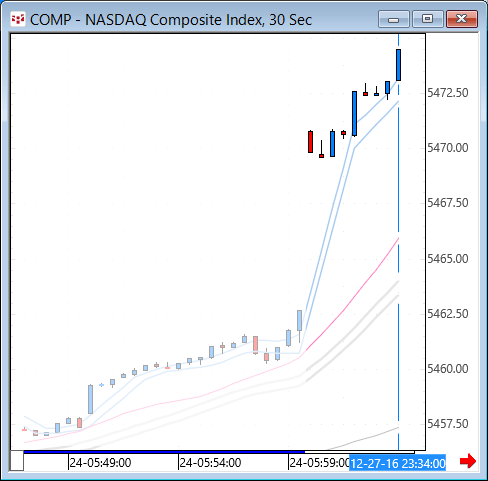
Task: Close the NASDAQ Composite chart window
Action: pyautogui.click(x=462, y=19)
